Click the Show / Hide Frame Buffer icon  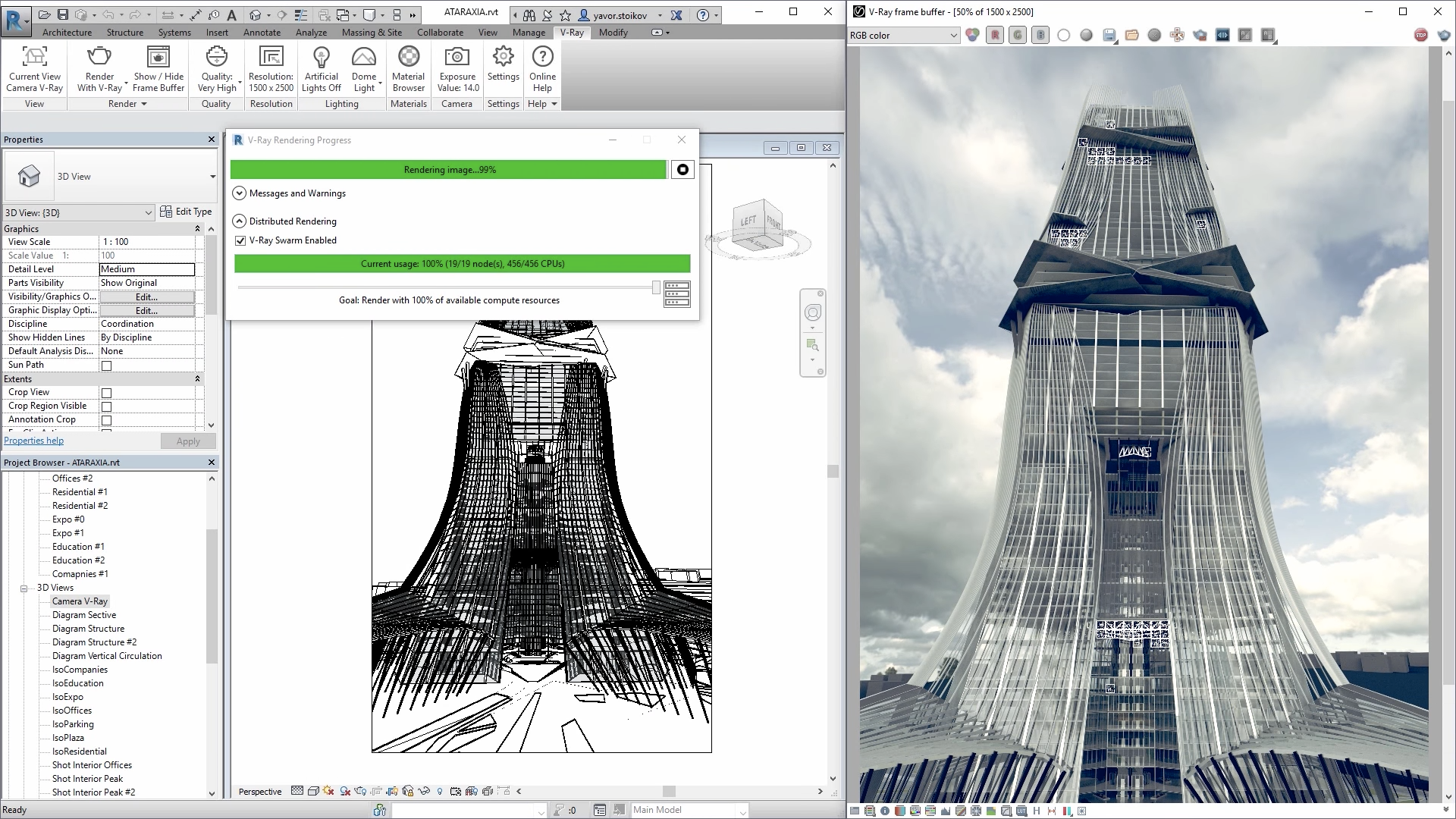coord(158,58)
